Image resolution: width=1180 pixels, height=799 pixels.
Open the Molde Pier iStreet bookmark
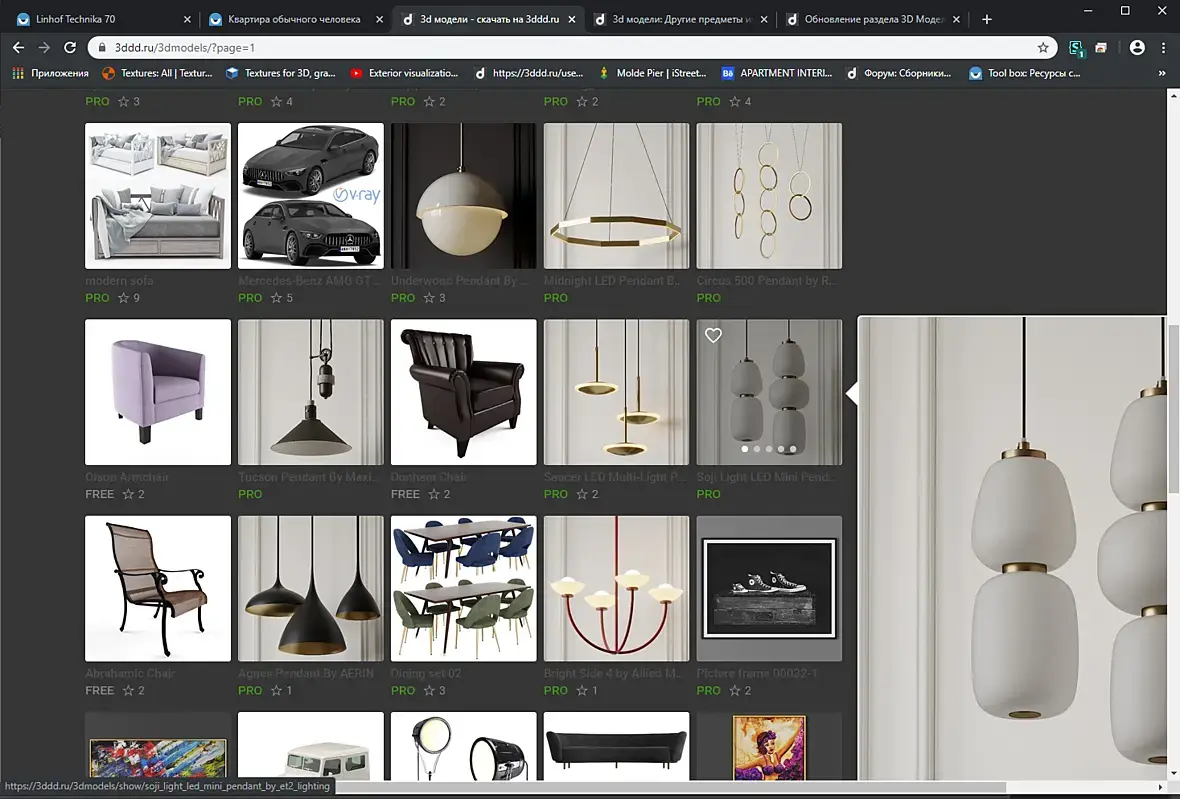tap(652, 73)
